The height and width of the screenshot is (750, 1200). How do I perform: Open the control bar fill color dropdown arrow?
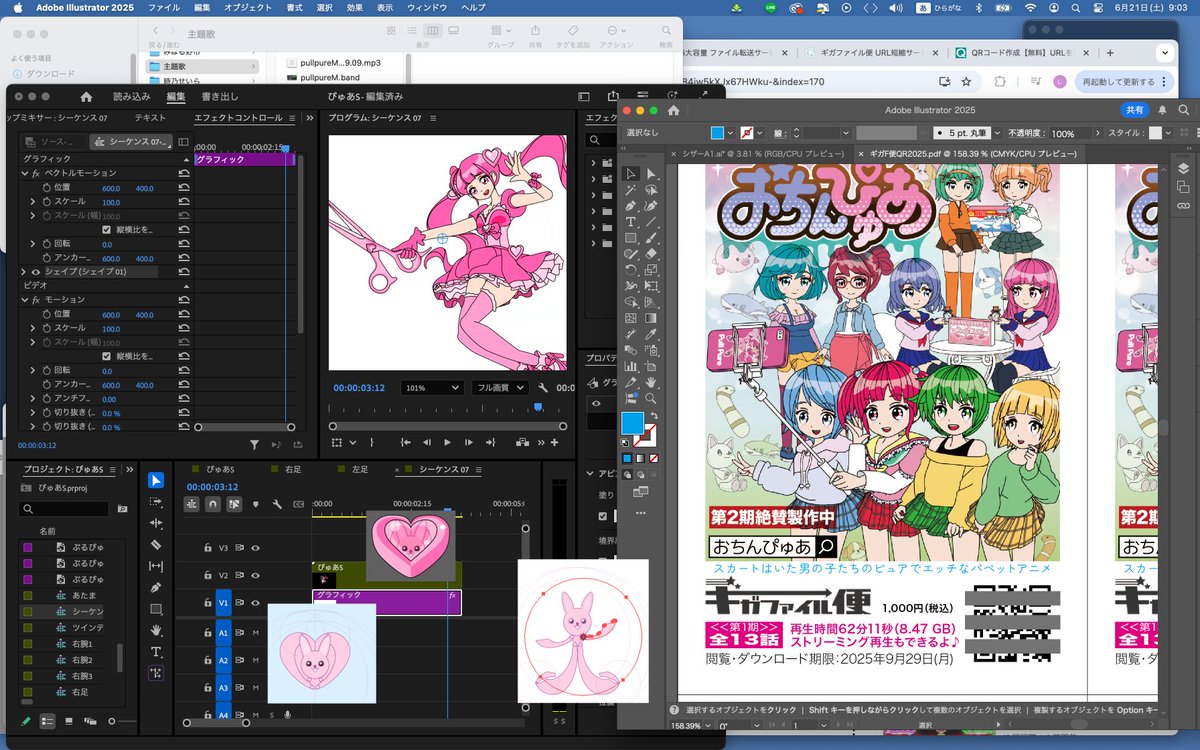click(x=730, y=132)
